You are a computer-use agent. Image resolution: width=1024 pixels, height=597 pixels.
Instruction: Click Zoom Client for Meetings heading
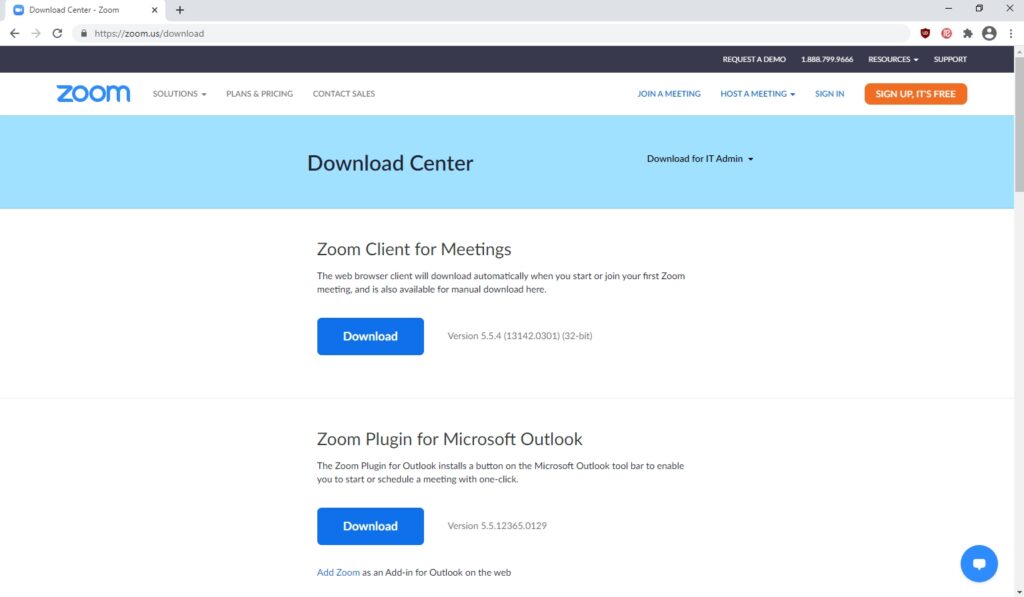pyautogui.click(x=414, y=249)
